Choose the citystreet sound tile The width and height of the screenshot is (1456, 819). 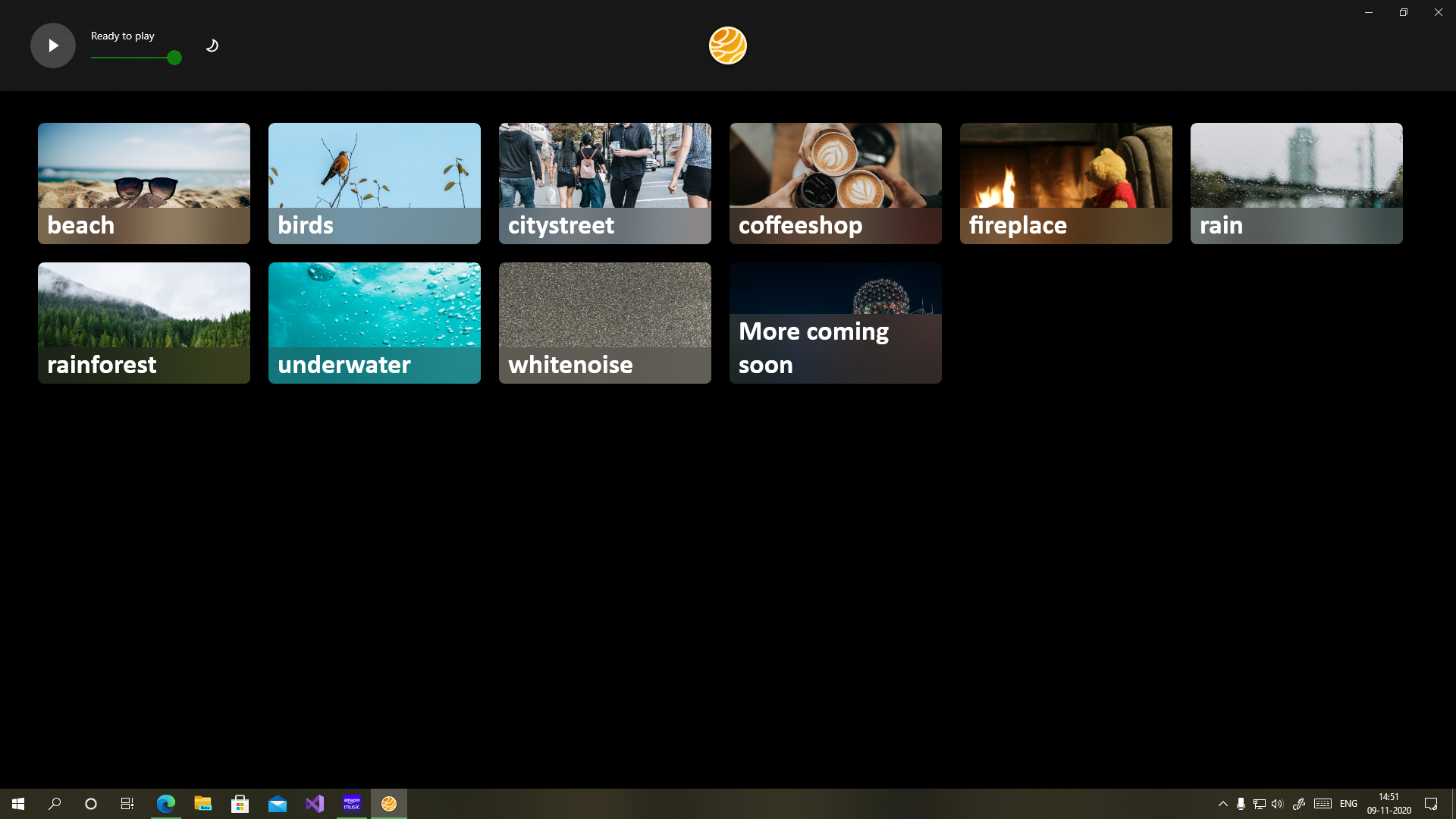(605, 183)
